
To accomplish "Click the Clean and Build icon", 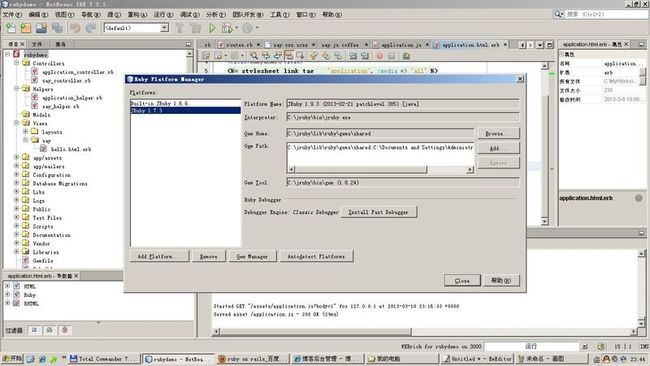I will (195, 28).
